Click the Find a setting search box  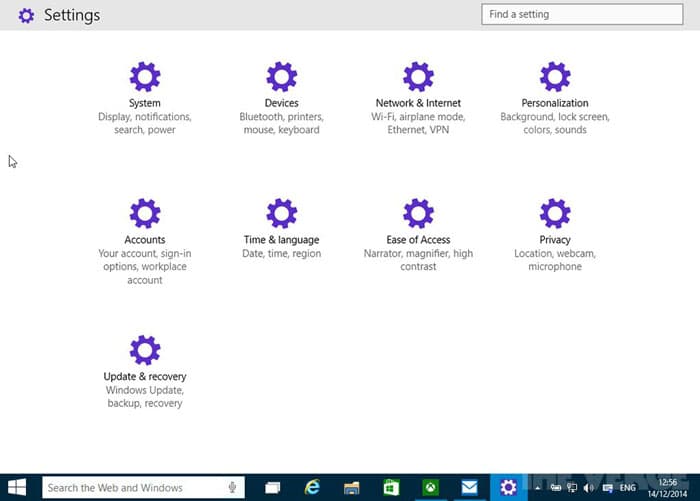[582, 14]
